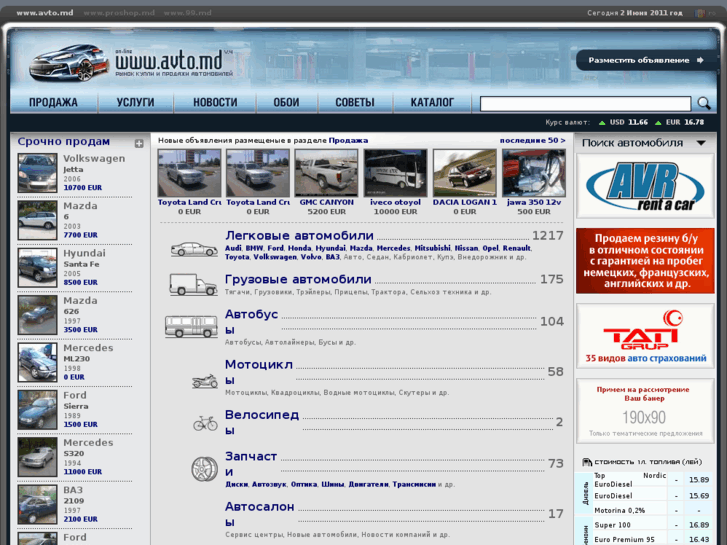The image size is (727, 545).
Task: Open the iveco otoyol bus thumbnail
Action: pyautogui.click(x=395, y=173)
